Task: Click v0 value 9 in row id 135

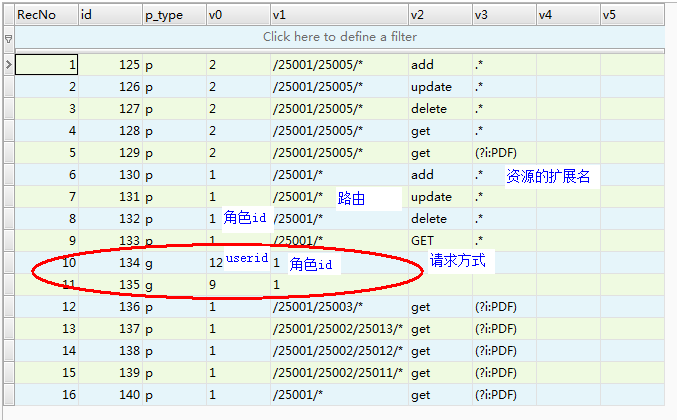Action: pyautogui.click(x=212, y=285)
